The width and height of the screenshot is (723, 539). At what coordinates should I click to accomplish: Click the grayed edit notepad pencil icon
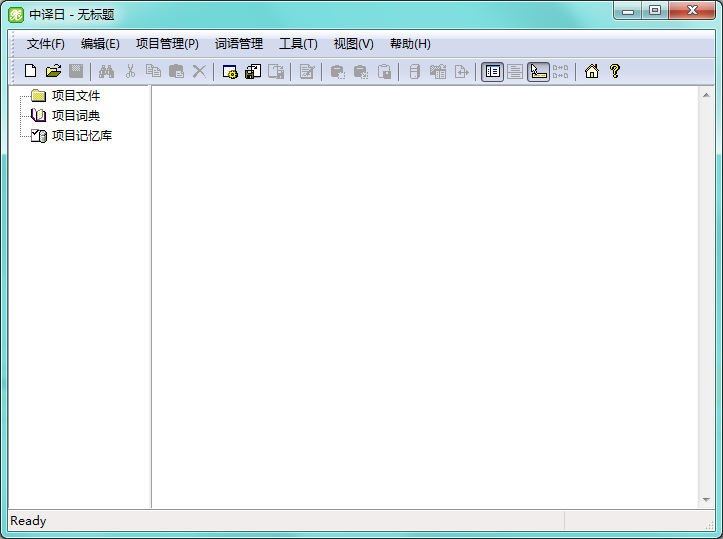click(307, 71)
